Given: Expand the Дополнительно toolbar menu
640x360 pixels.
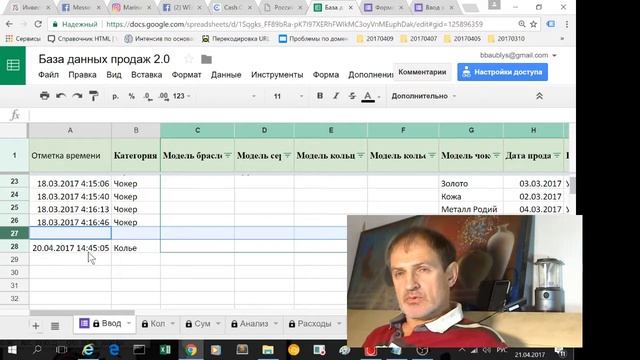Looking at the screenshot, I should pos(424,96).
